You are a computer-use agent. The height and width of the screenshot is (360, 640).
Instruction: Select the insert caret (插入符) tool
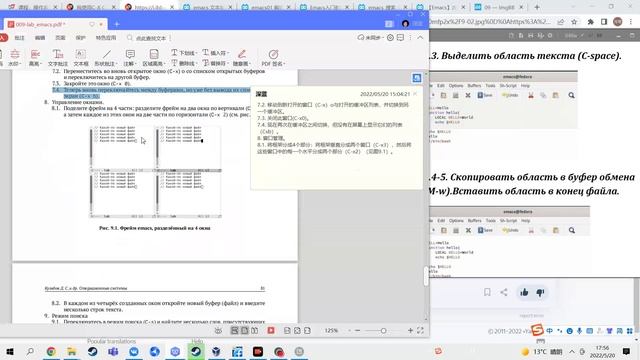pyautogui.click(x=215, y=53)
